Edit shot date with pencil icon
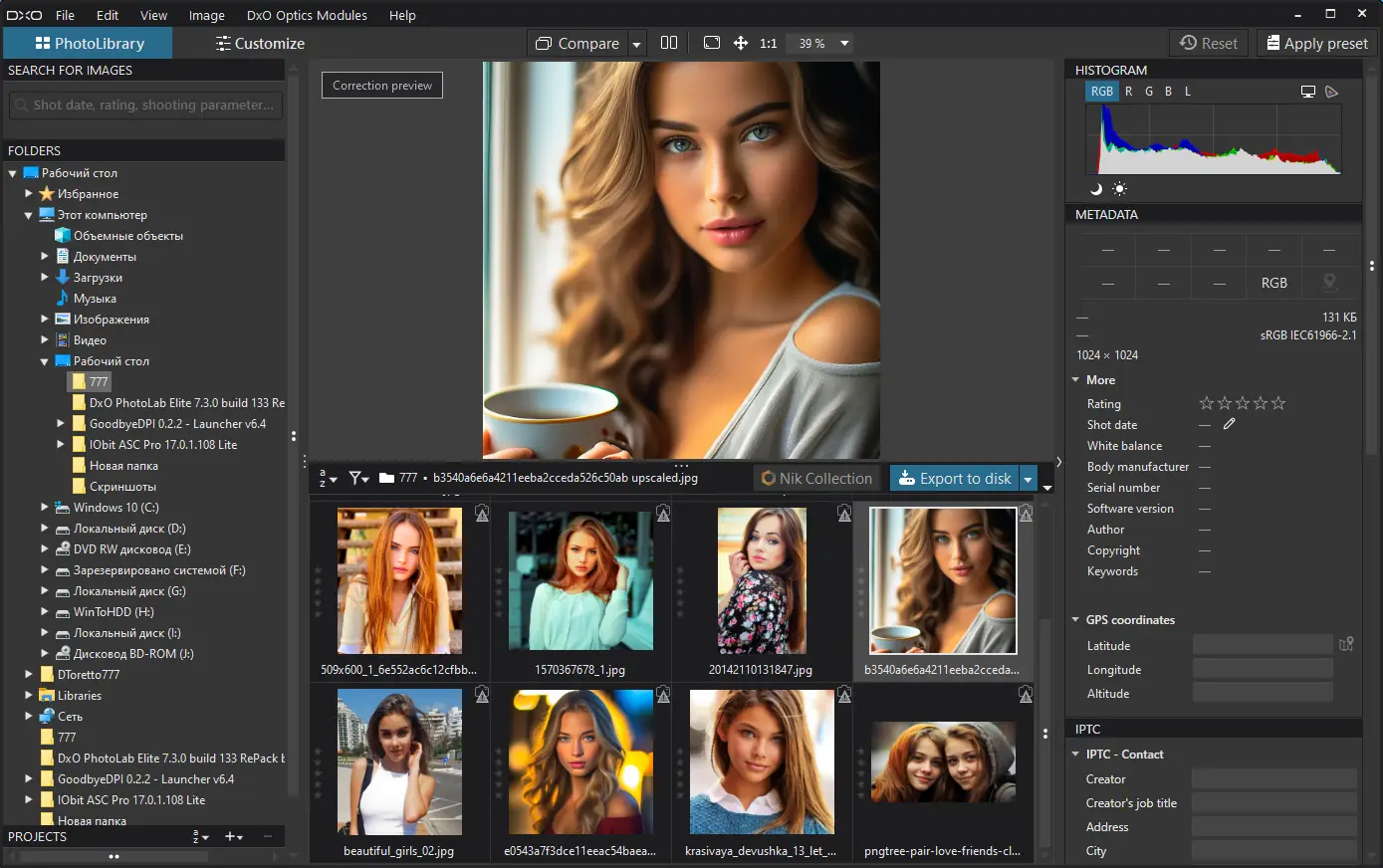This screenshot has width=1383, height=868. (x=1230, y=424)
